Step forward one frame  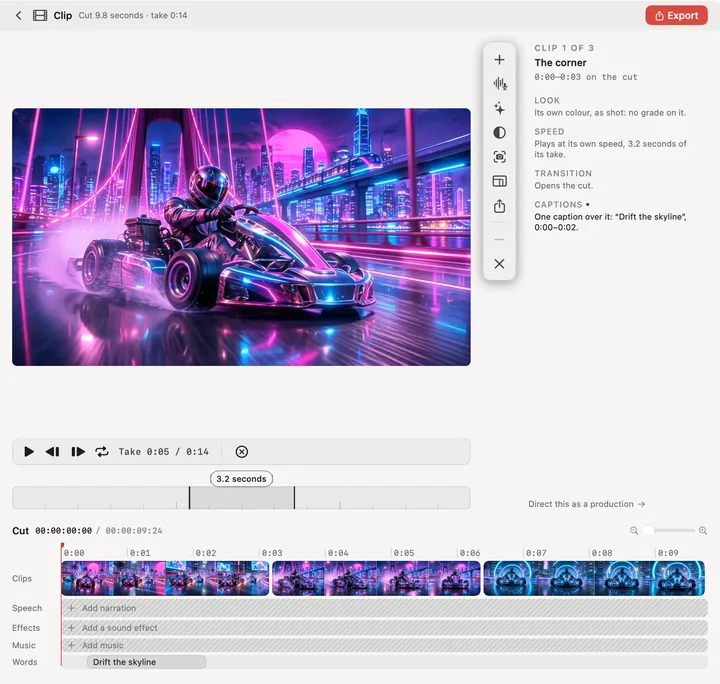coord(78,452)
